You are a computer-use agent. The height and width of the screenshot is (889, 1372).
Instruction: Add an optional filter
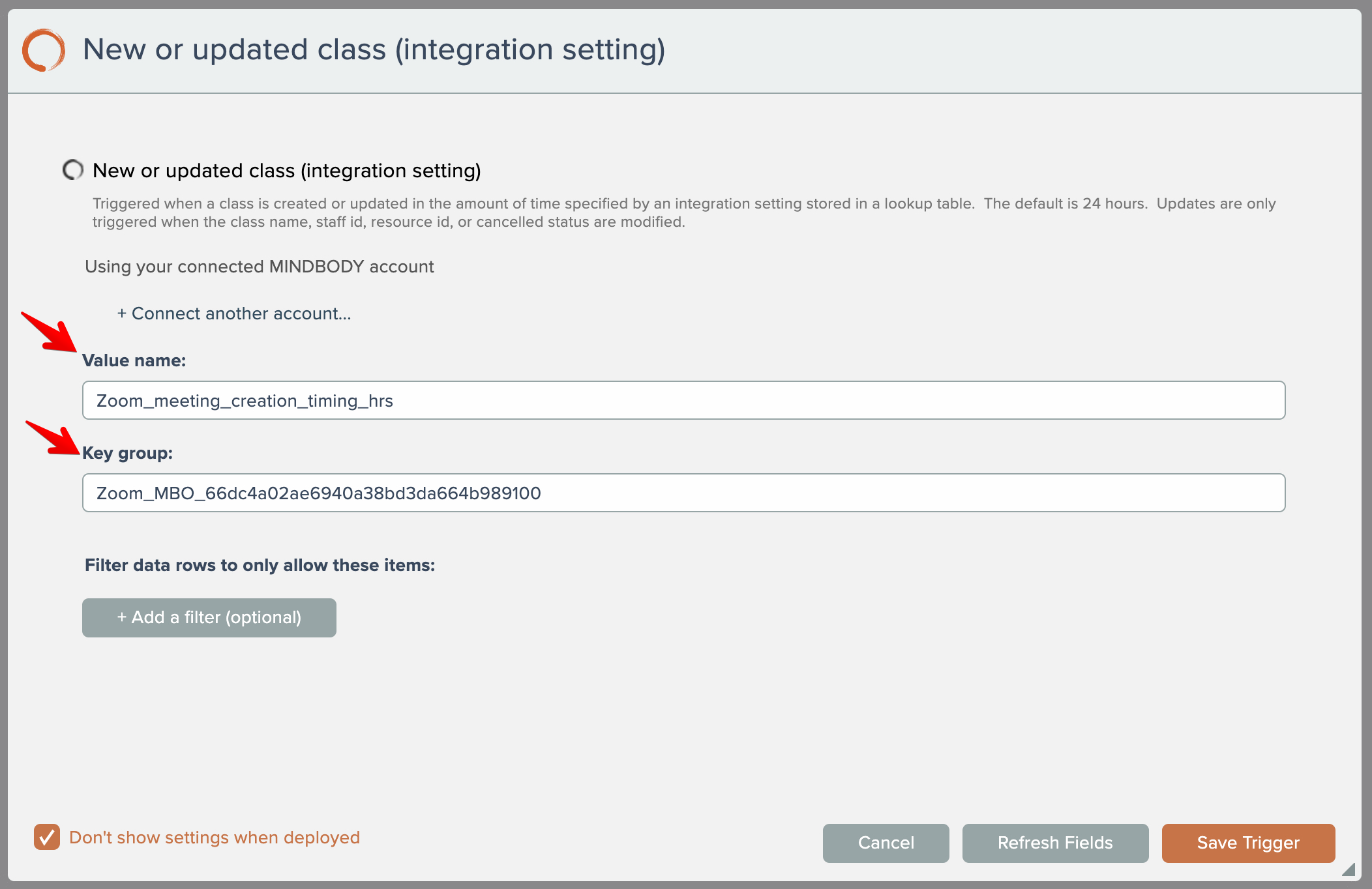209,617
